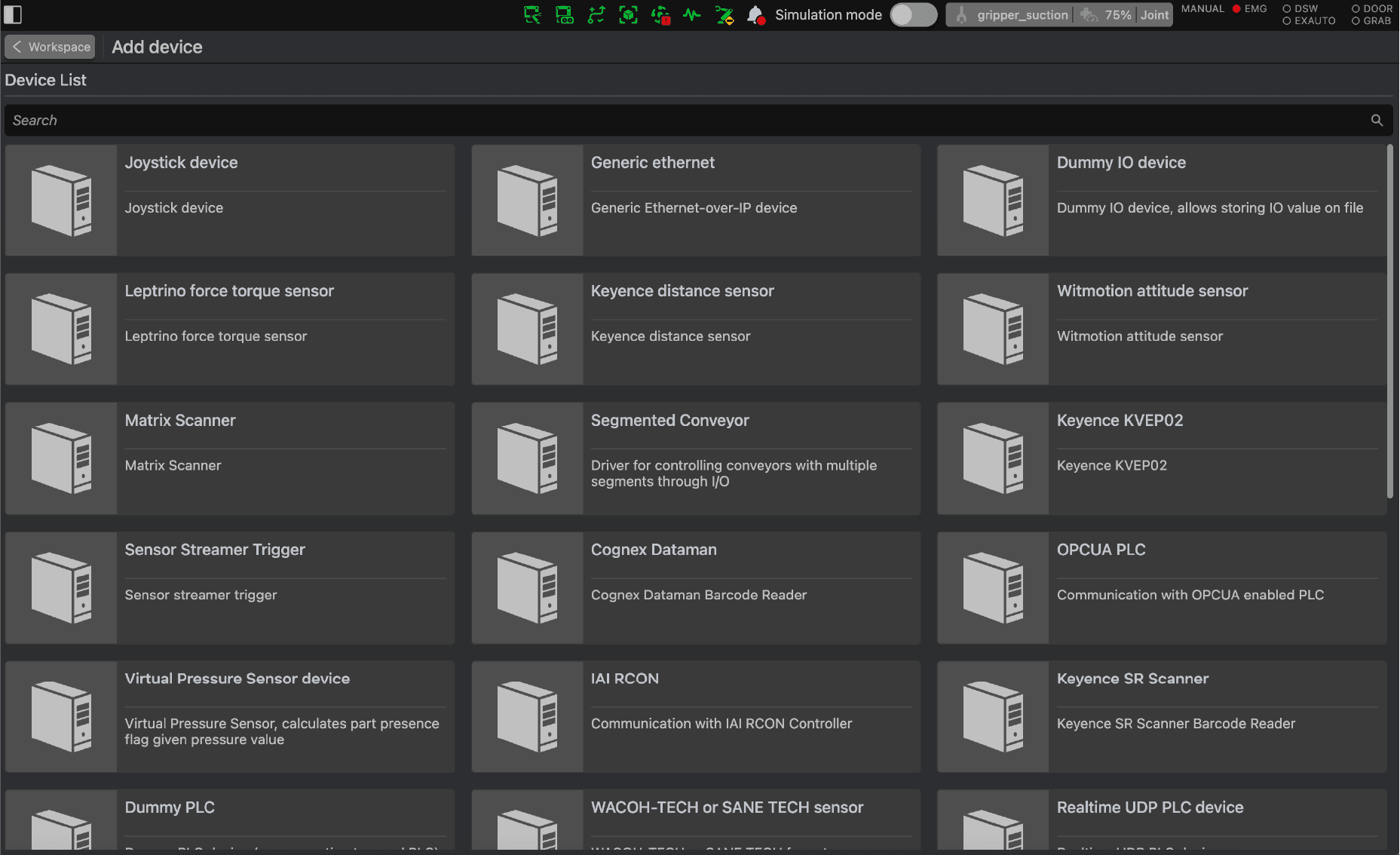Choose the Cognex Dataman device icon
The width and height of the screenshot is (1400, 855).
tap(527, 588)
